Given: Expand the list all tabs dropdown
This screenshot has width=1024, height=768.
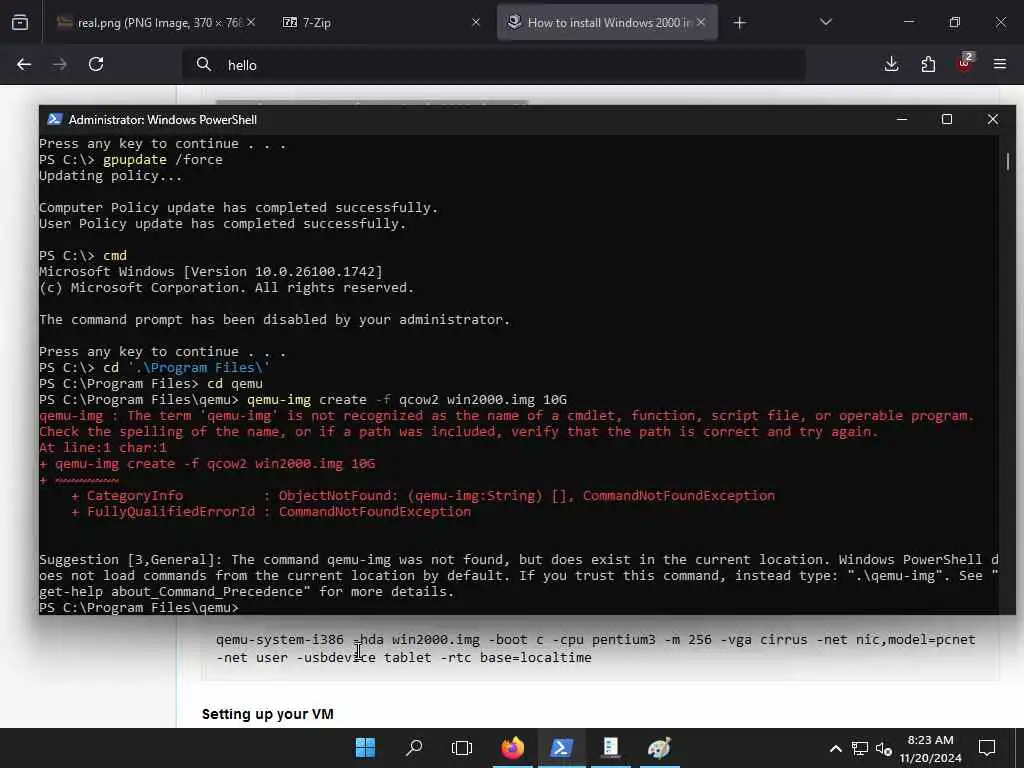Looking at the screenshot, I should click(x=825, y=23).
